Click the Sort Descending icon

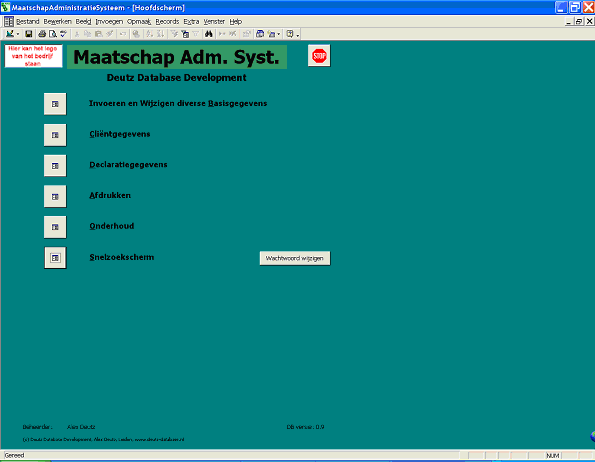(161, 34)
